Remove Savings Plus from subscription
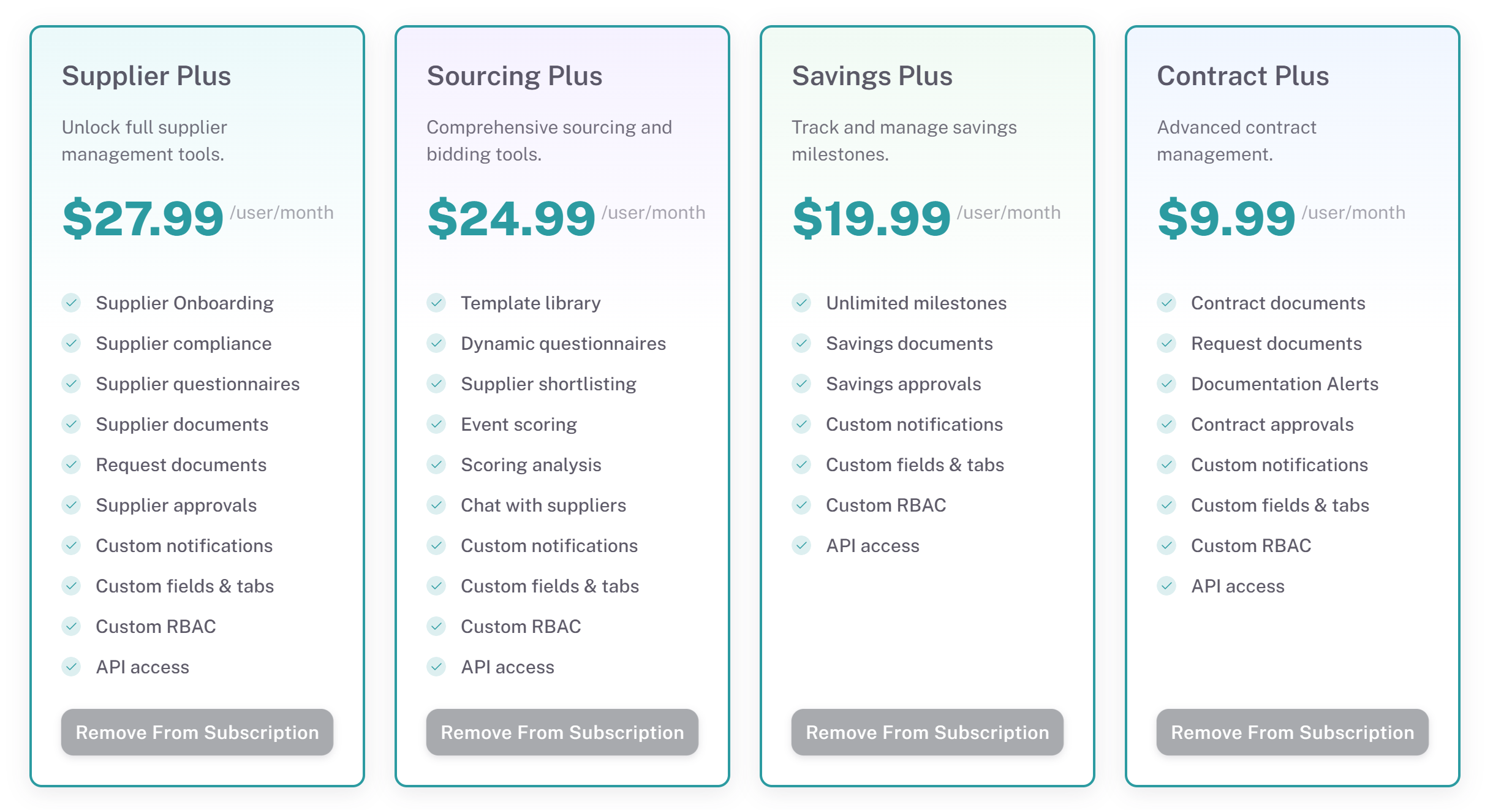This screenshot has height=810, width=1512. click(x=928, y=732)
